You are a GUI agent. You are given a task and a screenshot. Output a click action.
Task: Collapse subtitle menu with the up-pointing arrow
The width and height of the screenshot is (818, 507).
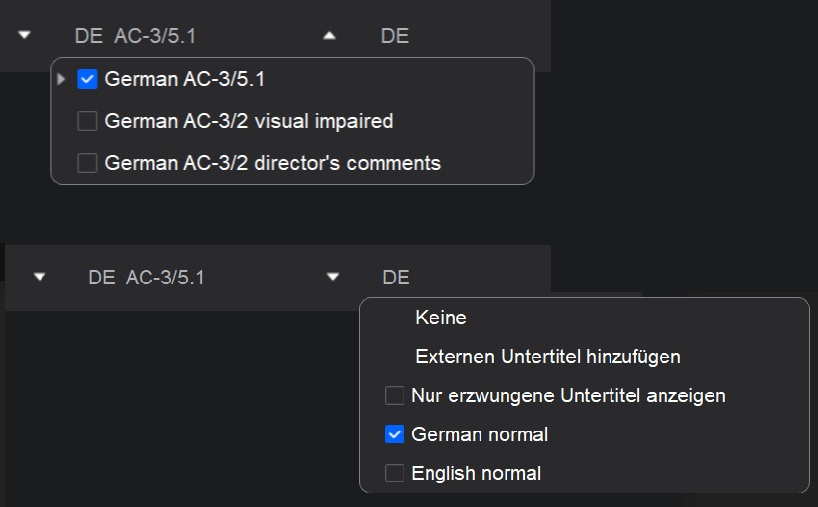coord(330,35)
